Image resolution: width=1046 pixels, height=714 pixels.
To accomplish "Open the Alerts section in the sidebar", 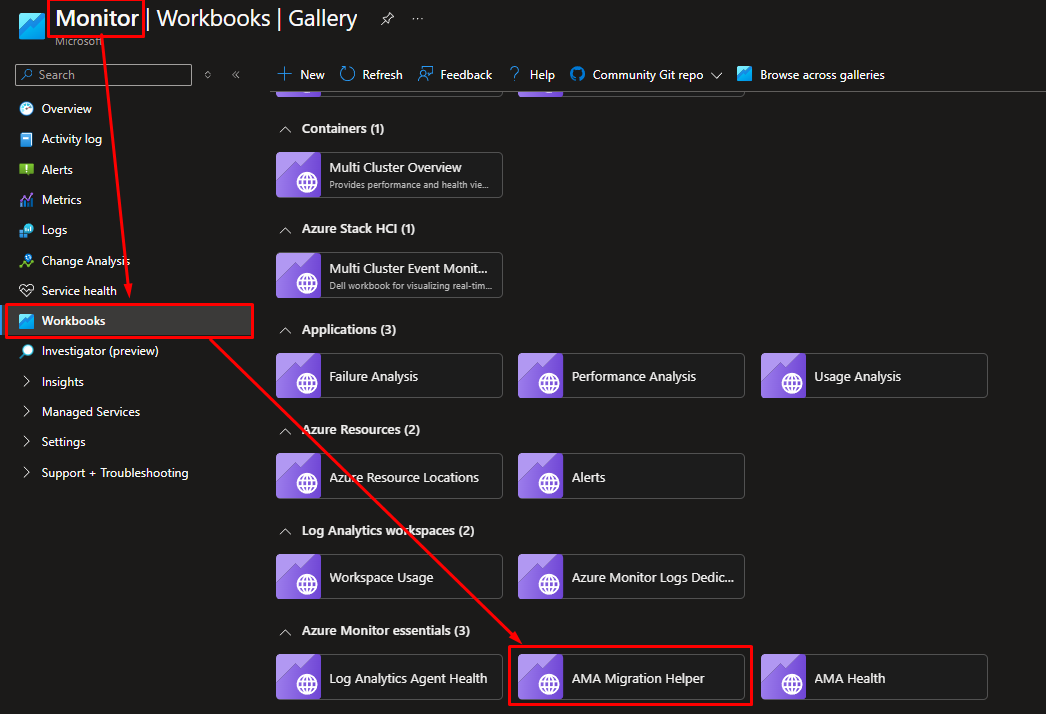I will point(57,169).
